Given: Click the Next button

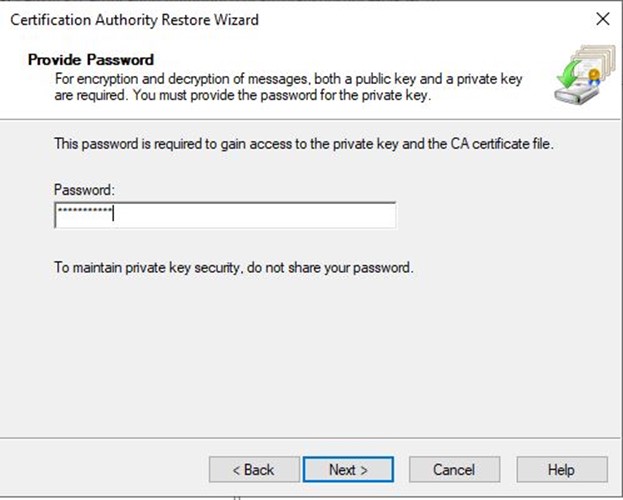Looking at the screenshot, I should (349, 469).
